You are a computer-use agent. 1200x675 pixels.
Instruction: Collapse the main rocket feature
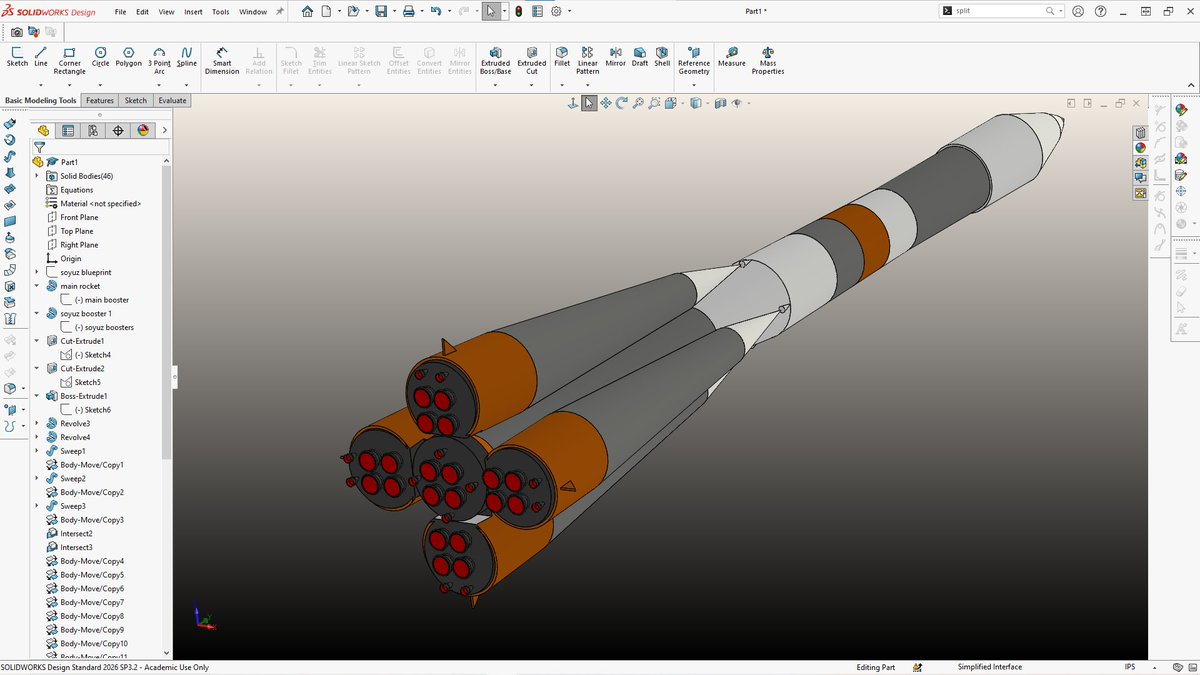tap(37, 286)
